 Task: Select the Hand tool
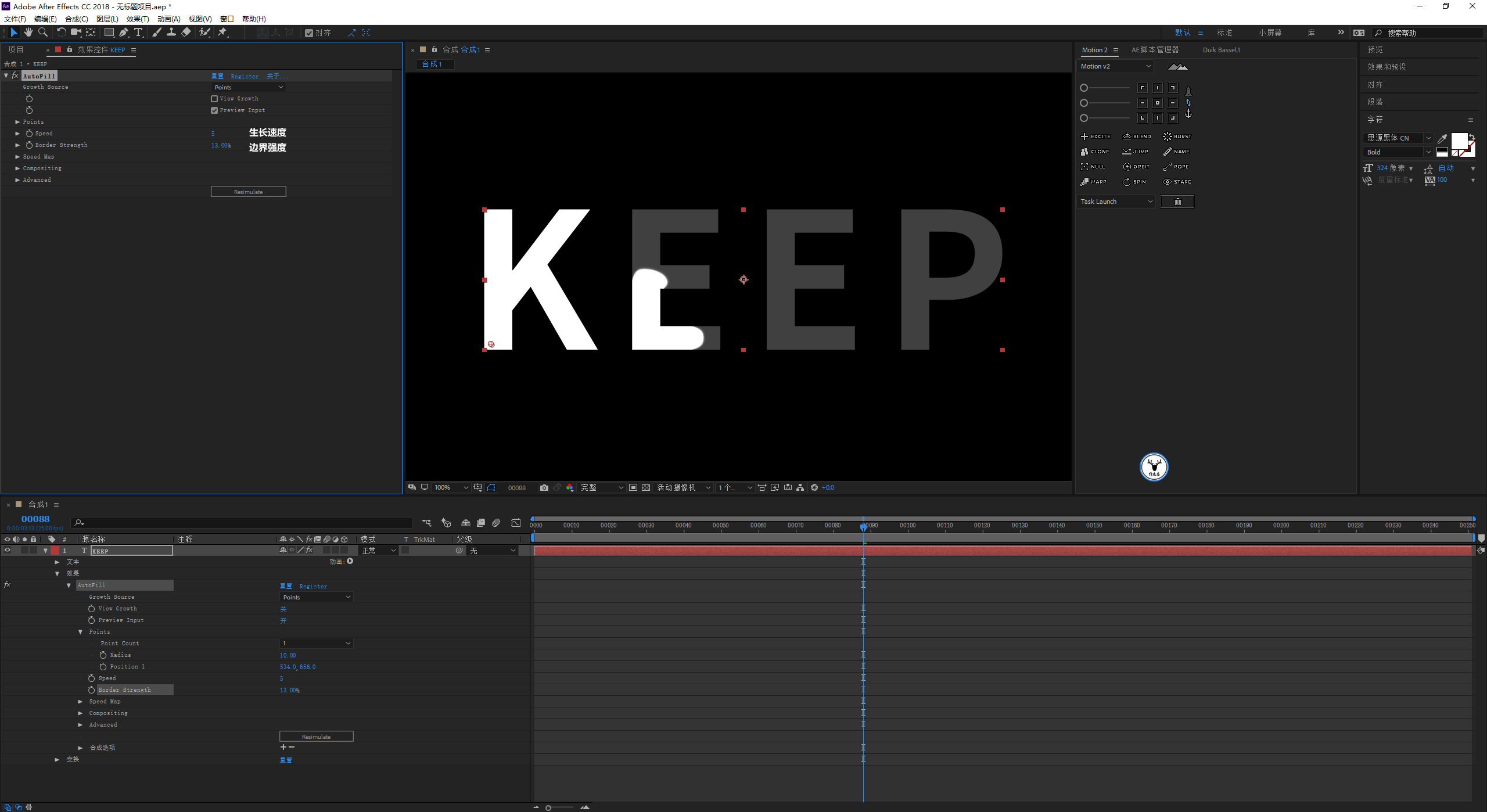(x=28, y=33)
